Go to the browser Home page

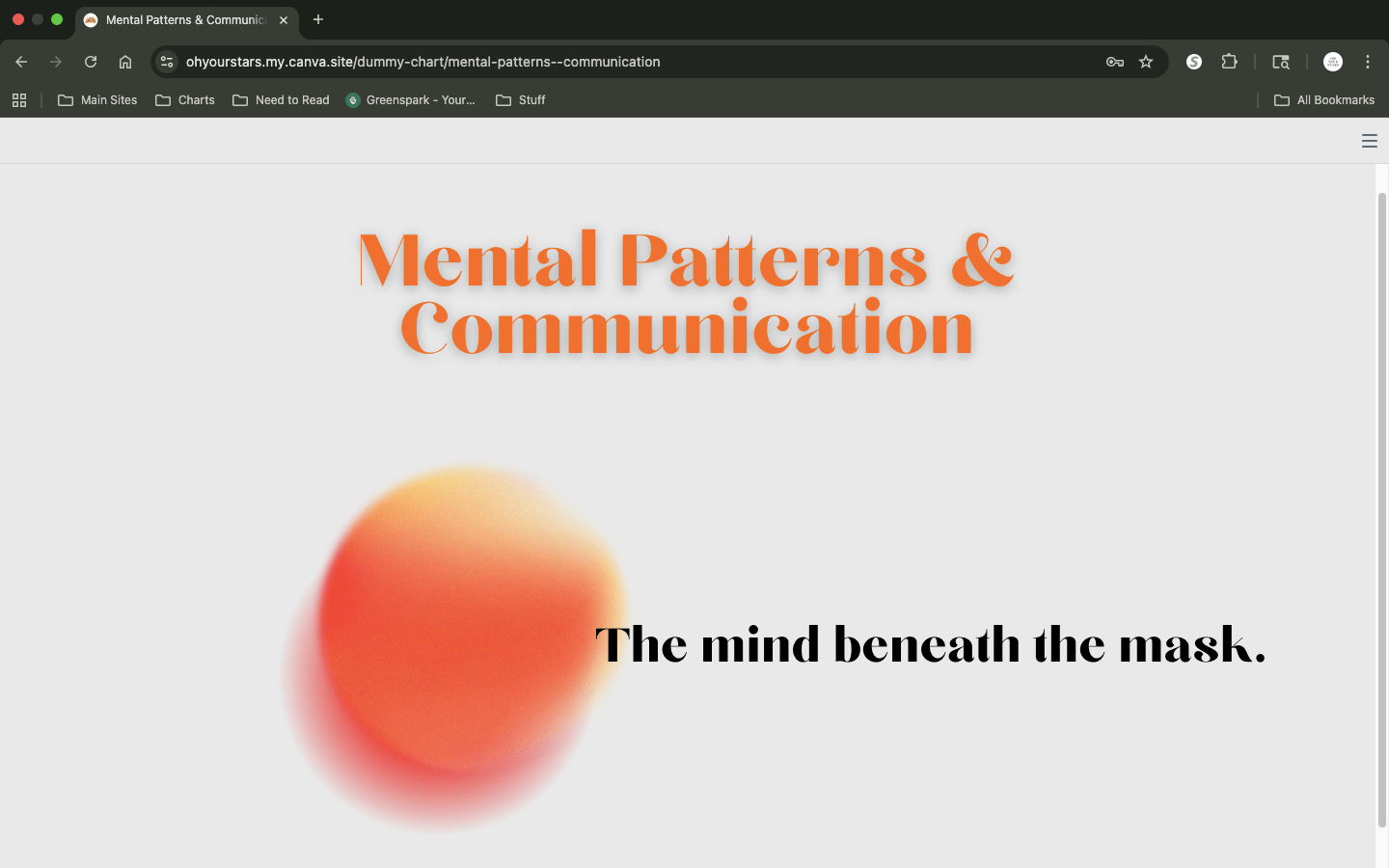click(x=125, y=62)
